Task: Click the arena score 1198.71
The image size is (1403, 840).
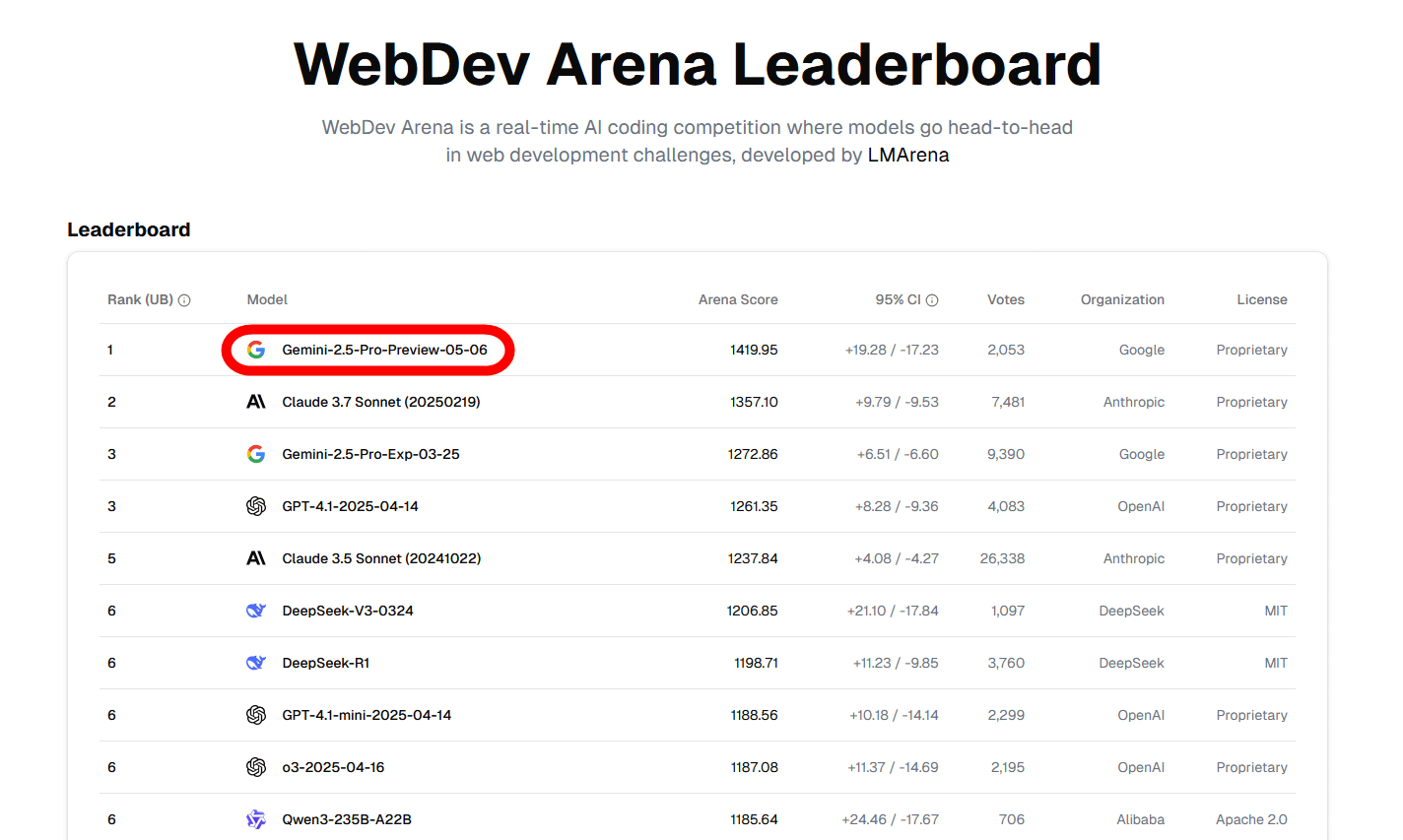Action: pyautogui.click(x=756, y=663)
